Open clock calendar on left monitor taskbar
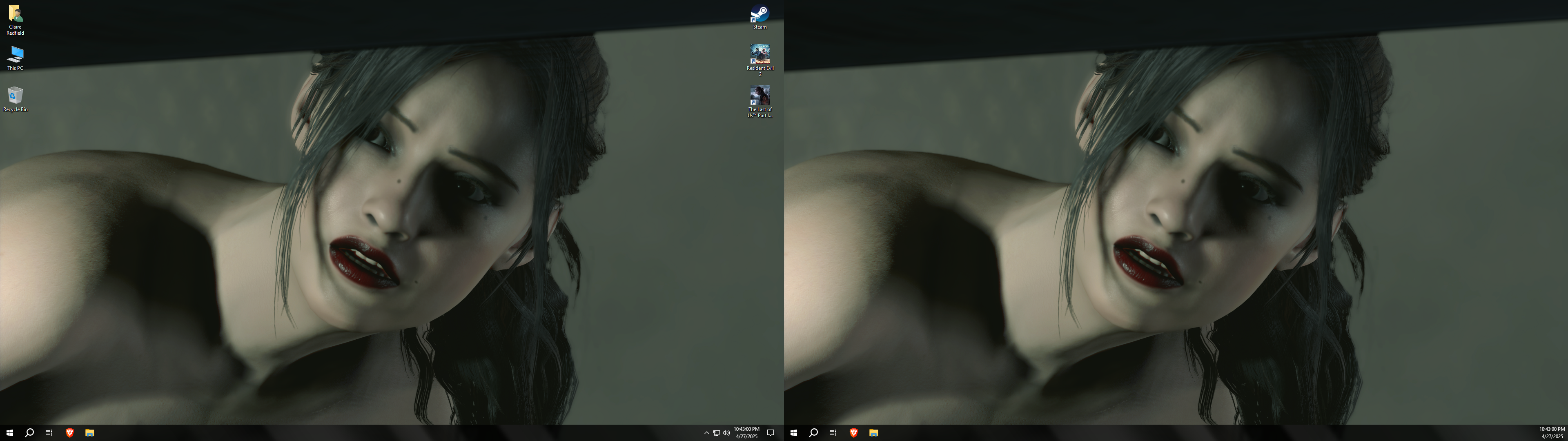 747,433
